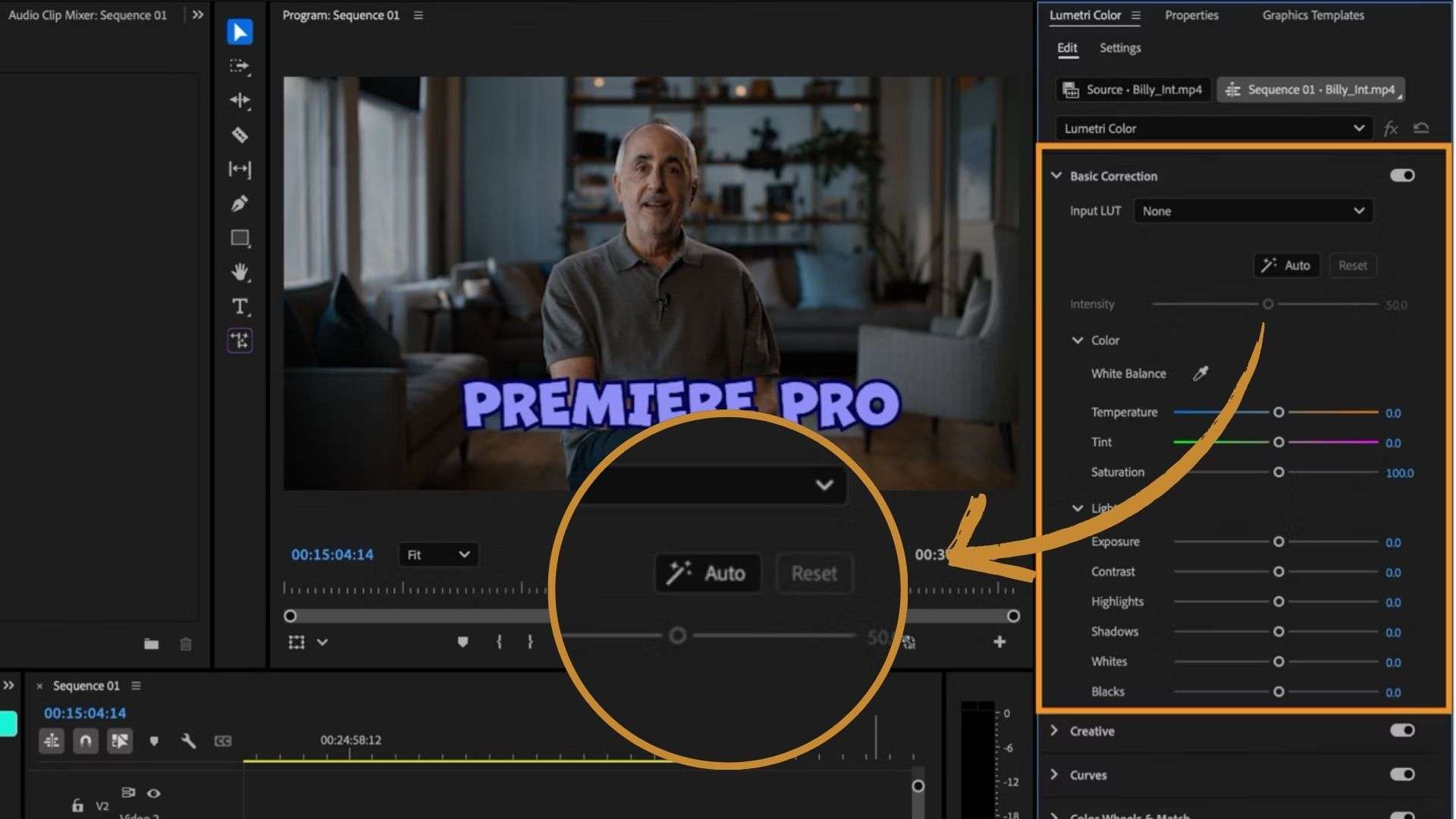Open the Lumetri Color effect dropdown

coord(1213,128)
